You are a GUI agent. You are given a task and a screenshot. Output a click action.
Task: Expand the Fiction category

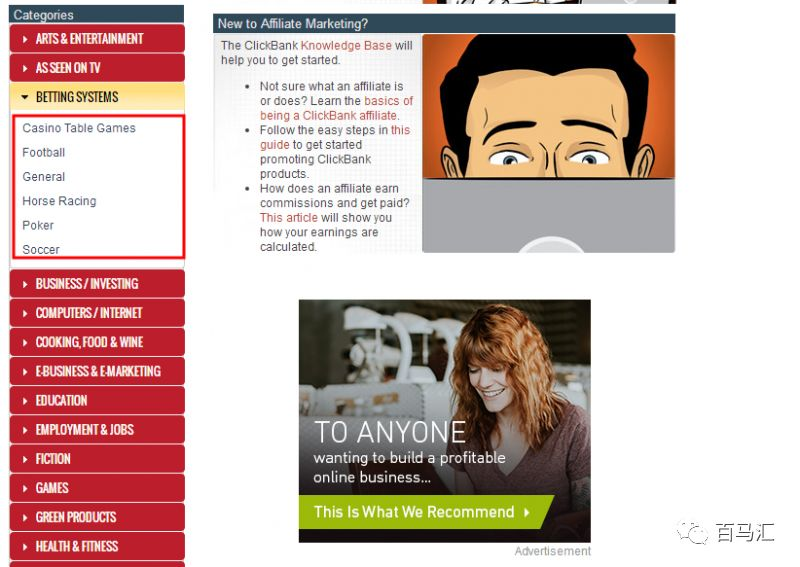[97, 458]
